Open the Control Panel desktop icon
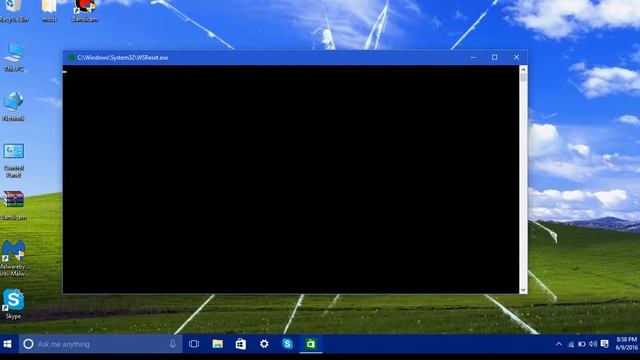The width and height of the screenshot is (640, 360). (13, 160)
